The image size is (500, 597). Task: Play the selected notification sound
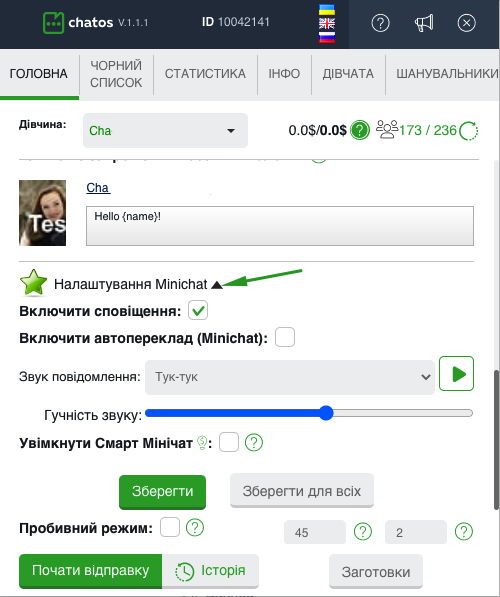(456, 374)
